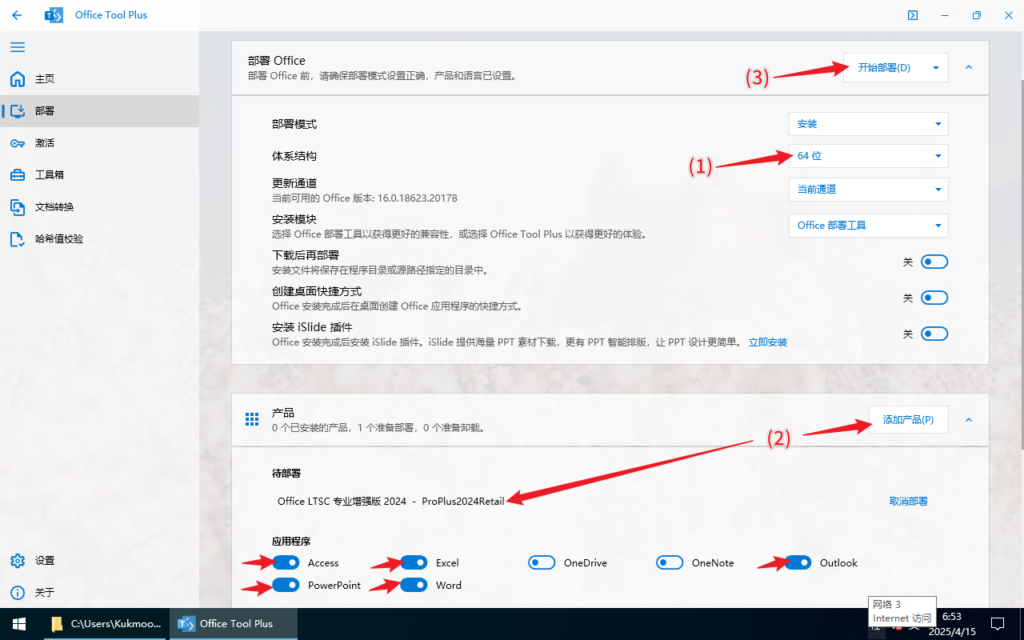Click the document convert icon beside 文档转换
Screen dimensions: 1024x640
point(18,207)
